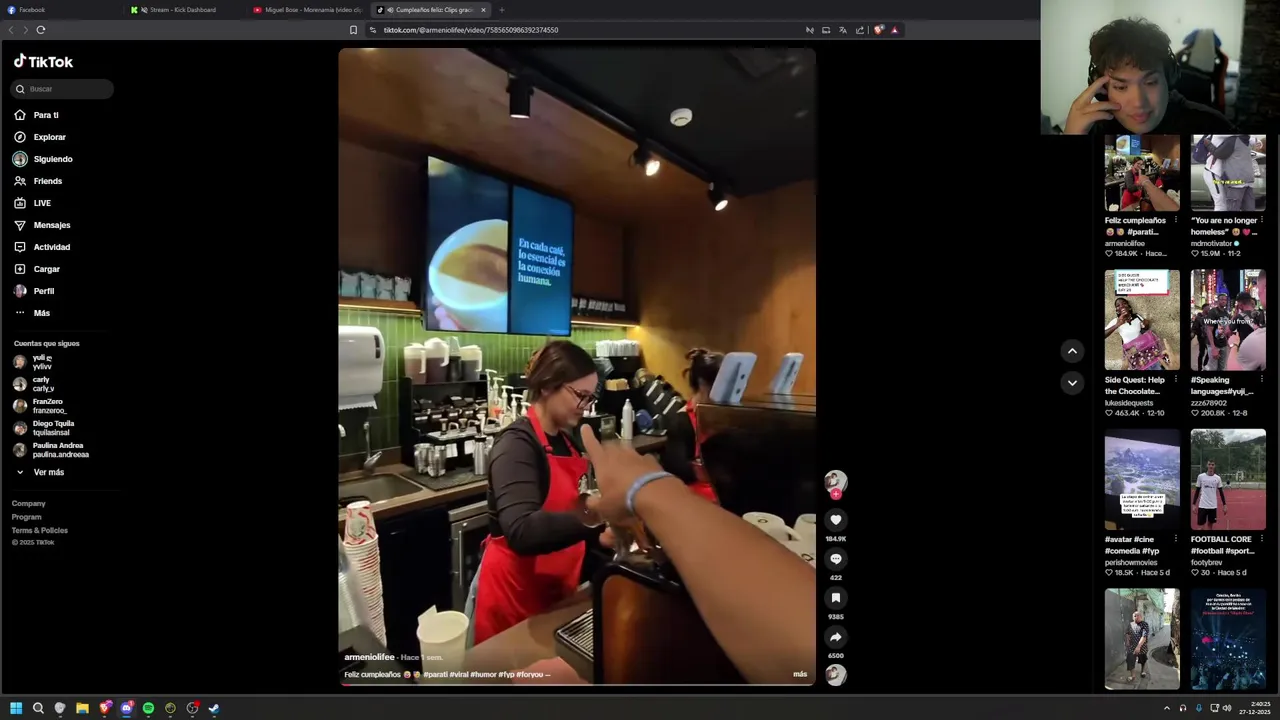Share the video with arrow icon
The width and height of the screenshot is (1280, 720).
836,637
